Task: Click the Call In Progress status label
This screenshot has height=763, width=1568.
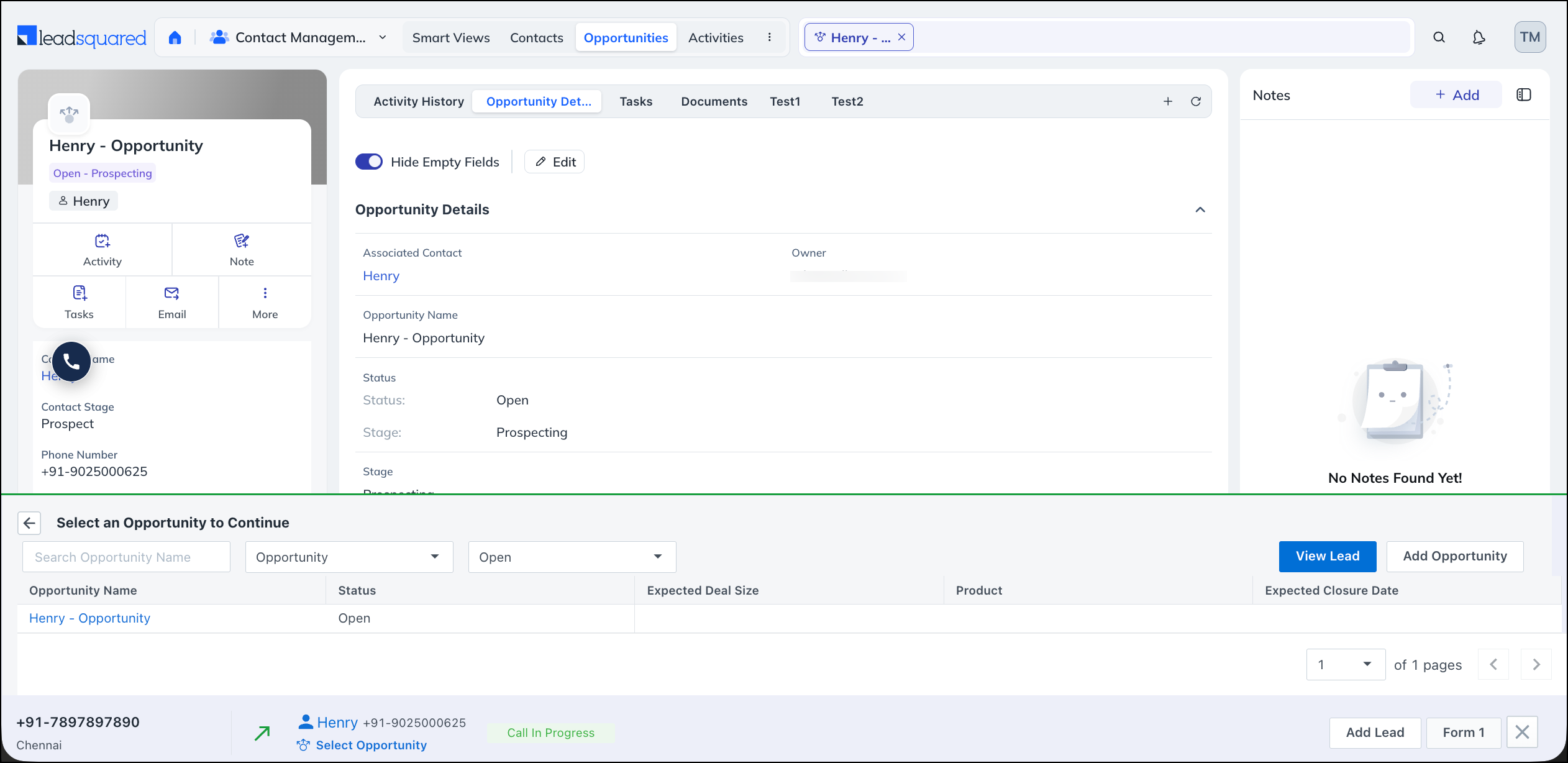Action: click(551, 733)
